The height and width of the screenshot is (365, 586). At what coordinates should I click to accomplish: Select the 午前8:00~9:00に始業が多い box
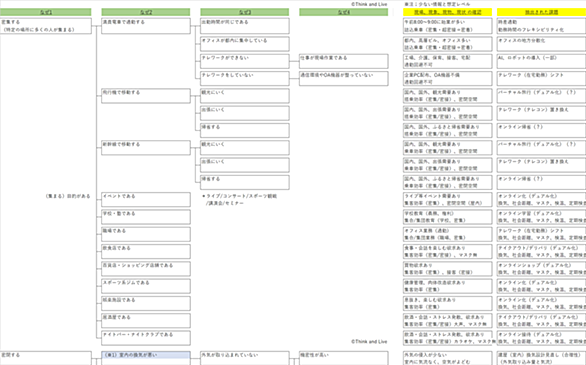tap(447, 26)
